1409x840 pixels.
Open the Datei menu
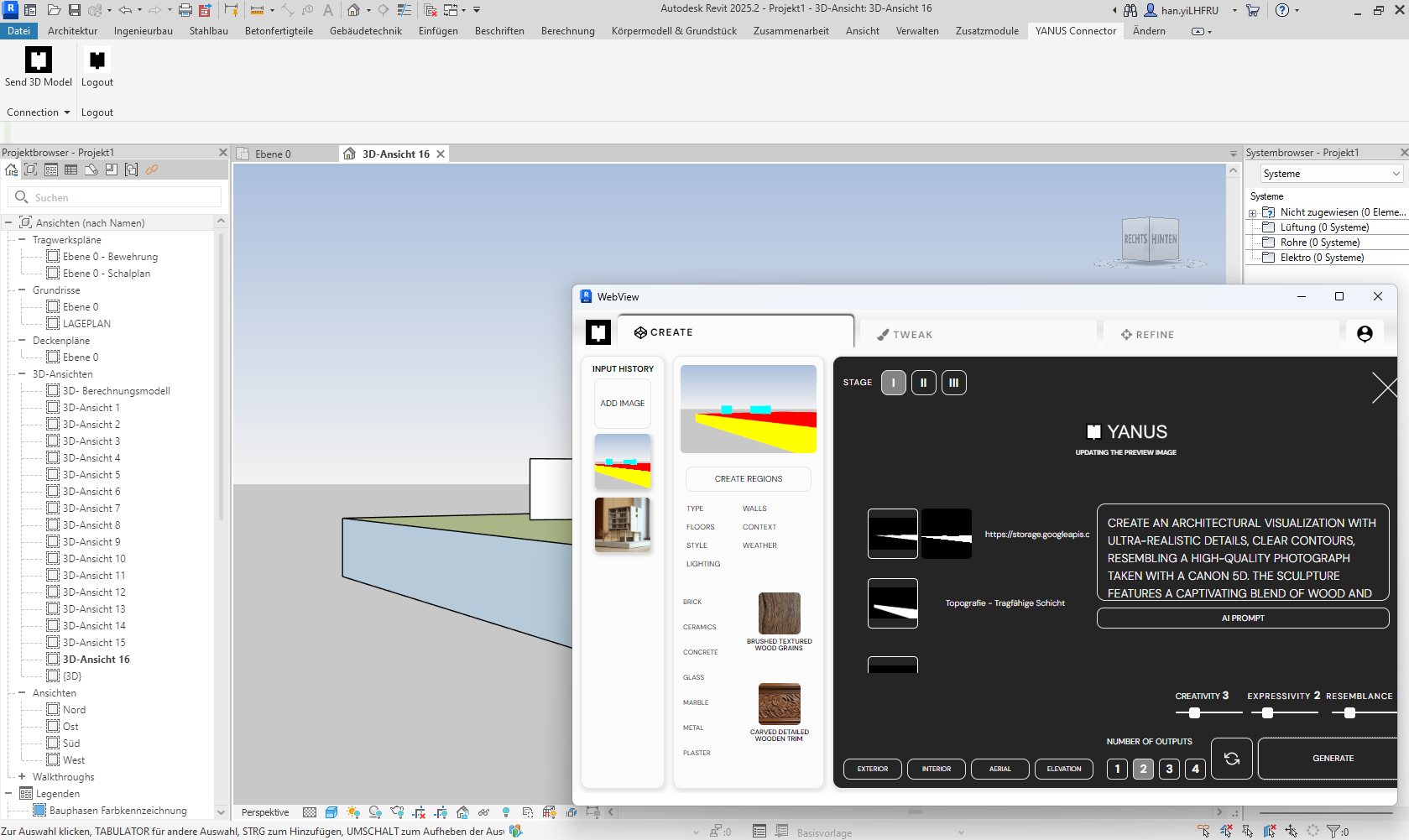(x=18, y=31)
